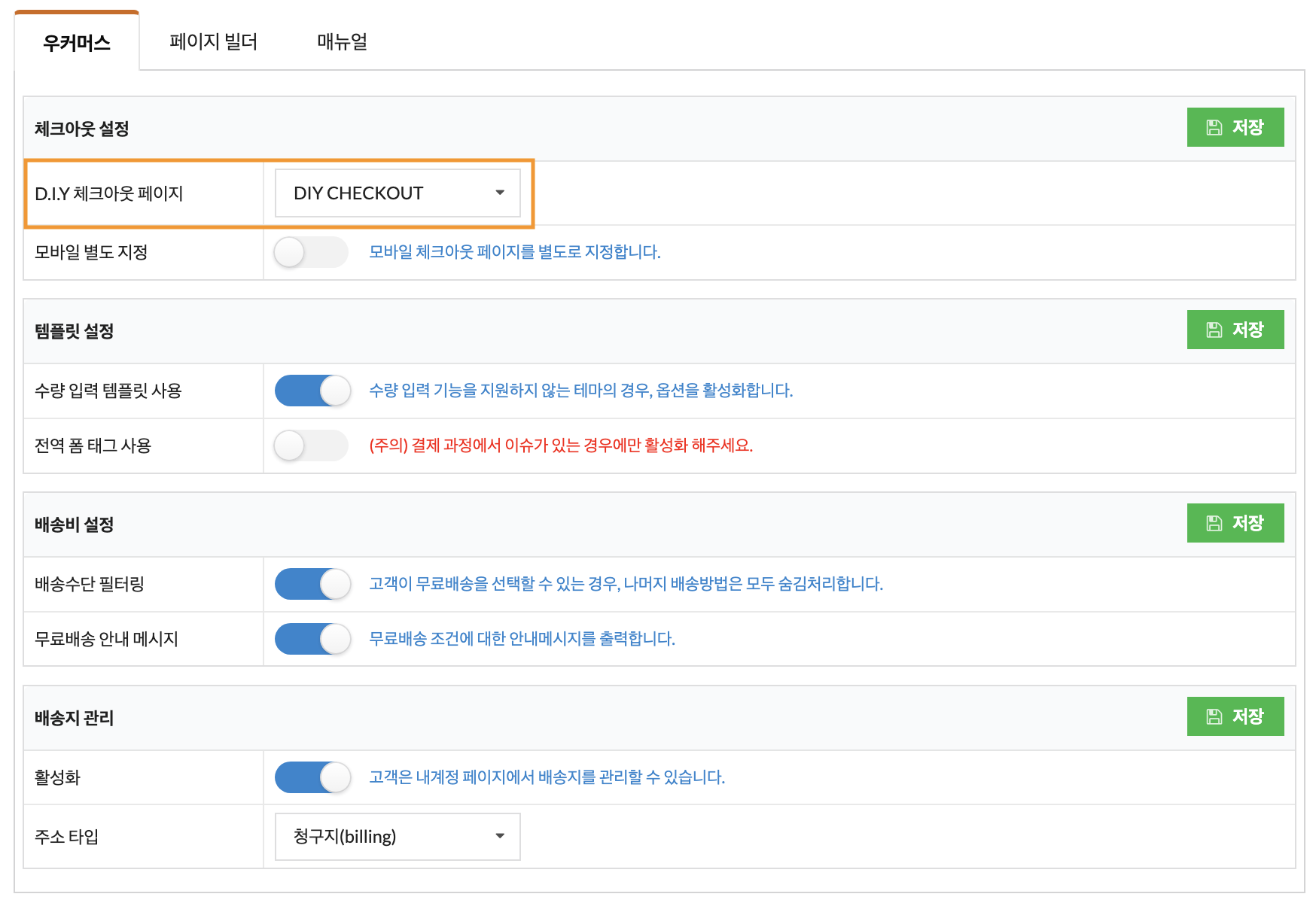This screenshot has height=903, width=1316.
Task: Click the 주소 타입 dropdown caret arrow
Action: pos(500,837)
